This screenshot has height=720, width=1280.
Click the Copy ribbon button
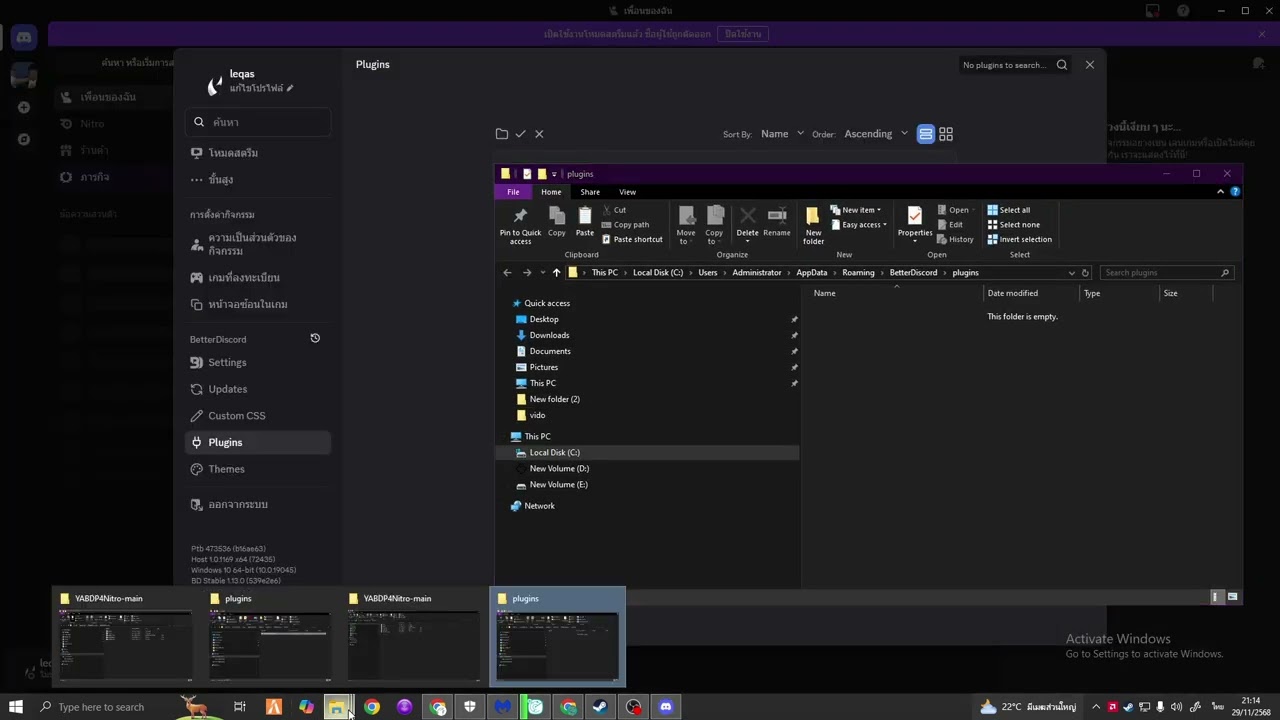tap(557, 222)
